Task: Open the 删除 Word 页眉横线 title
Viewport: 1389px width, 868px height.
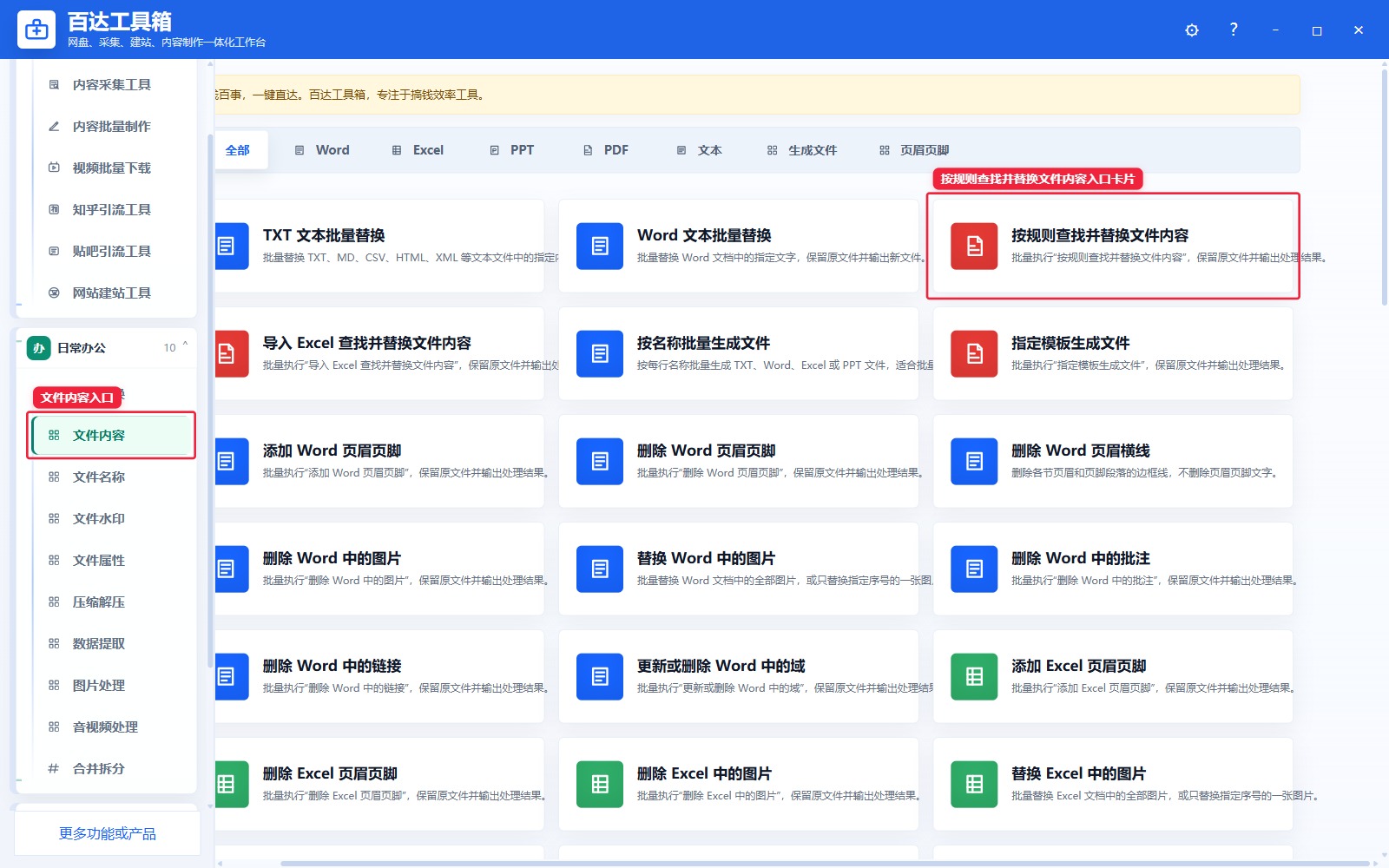Action: tap(1081, 450)
